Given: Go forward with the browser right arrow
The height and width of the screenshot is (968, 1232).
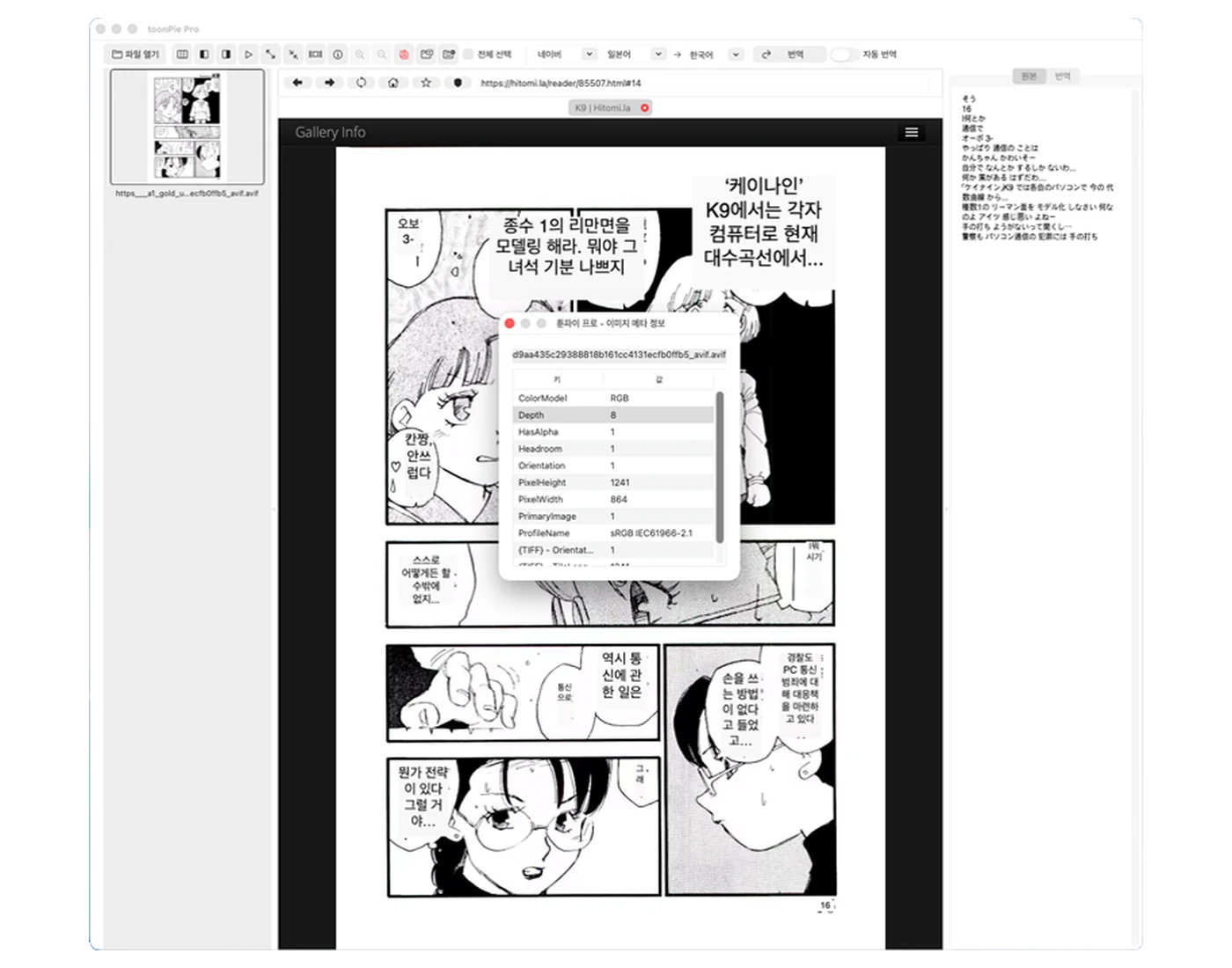Looking at the screenshot, I should [329, 83].
